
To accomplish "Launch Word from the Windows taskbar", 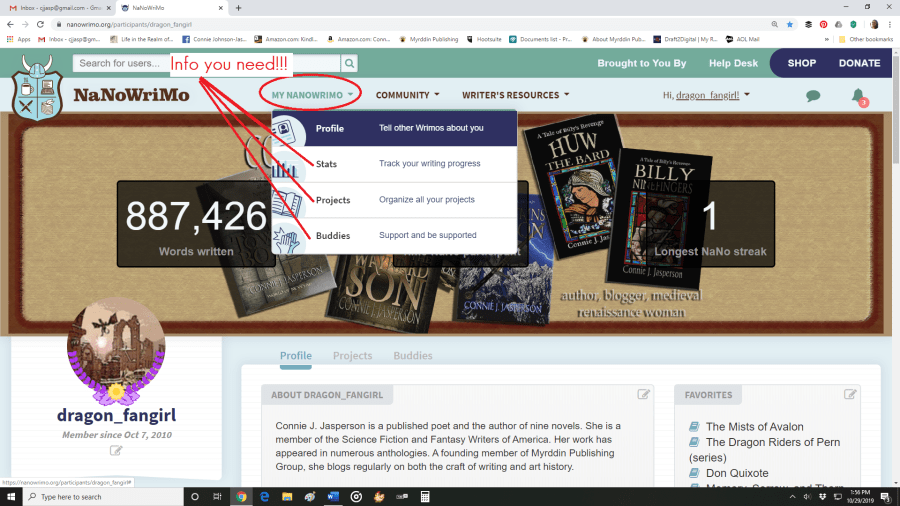I will (x=333, y=496).
